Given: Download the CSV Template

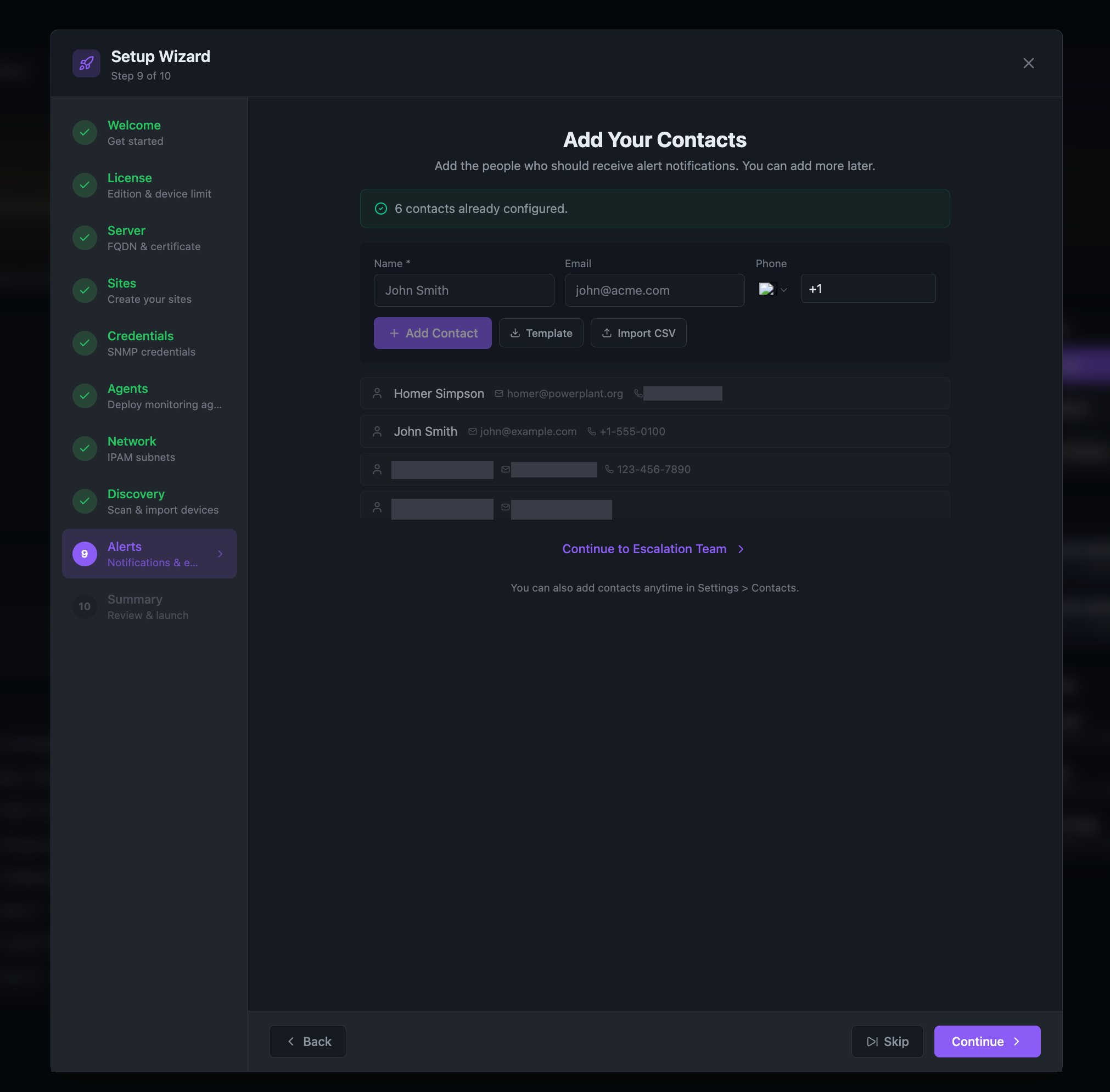Looking at the screenshot, I should (x=541, y=333).
